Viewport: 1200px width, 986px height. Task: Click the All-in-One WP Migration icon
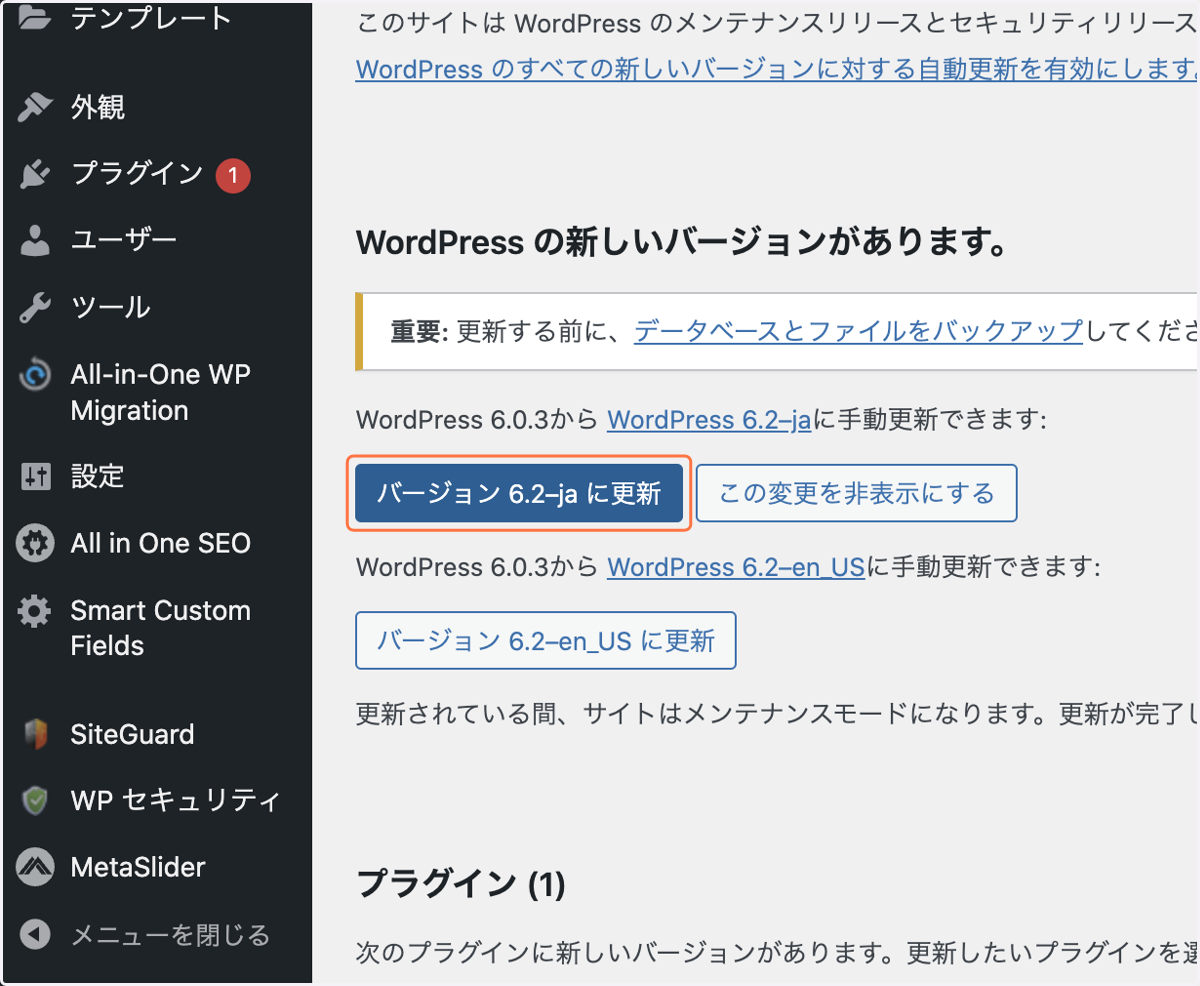point(34,376)
